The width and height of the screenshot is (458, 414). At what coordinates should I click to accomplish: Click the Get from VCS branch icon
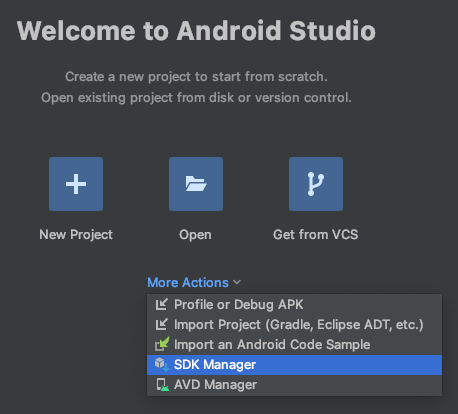pos(316,184)
